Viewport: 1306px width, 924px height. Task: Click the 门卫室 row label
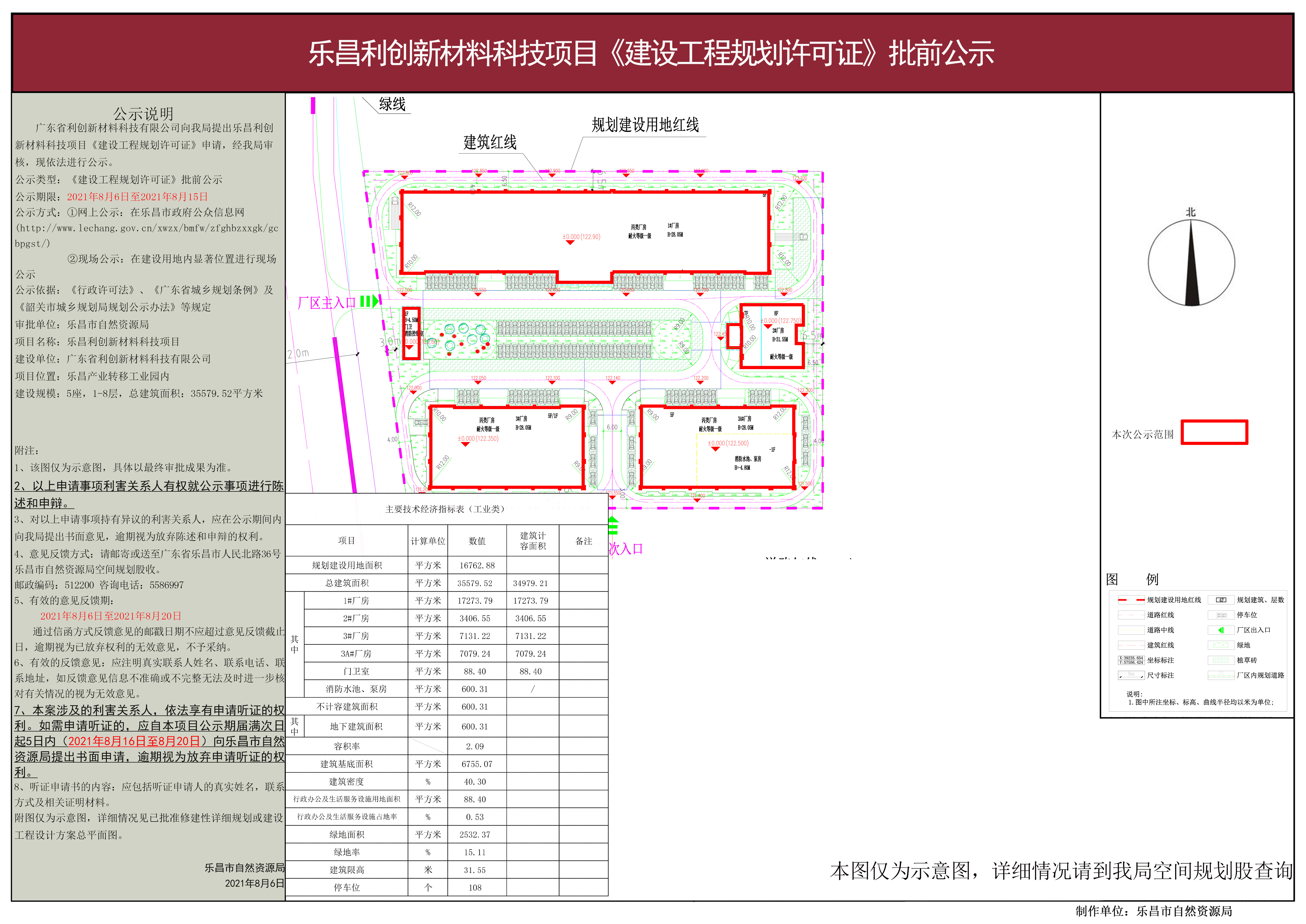tap(356, 671)
